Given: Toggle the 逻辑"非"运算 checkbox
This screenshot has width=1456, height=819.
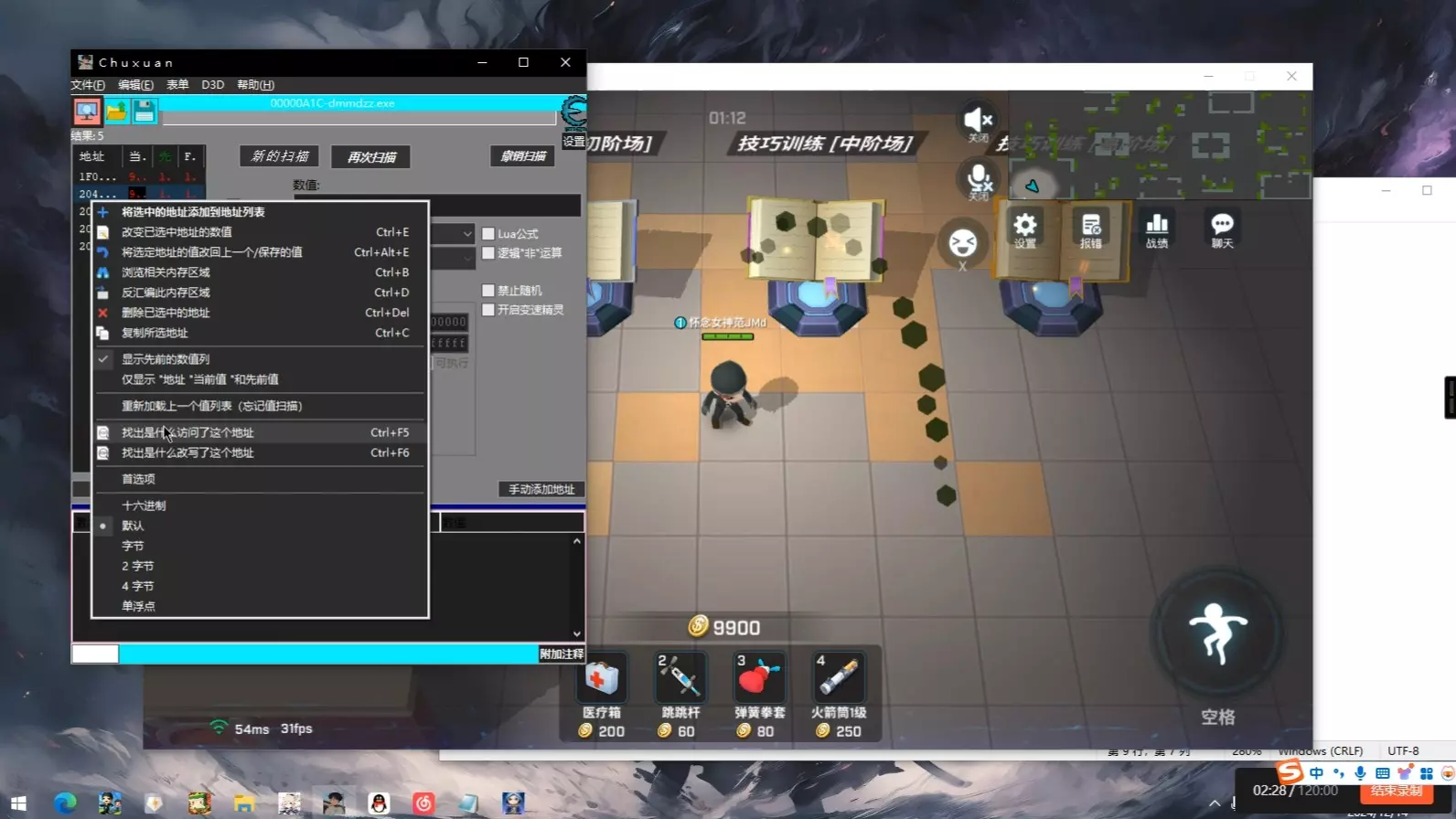Looking at the screenshot, I should (488, 253).
